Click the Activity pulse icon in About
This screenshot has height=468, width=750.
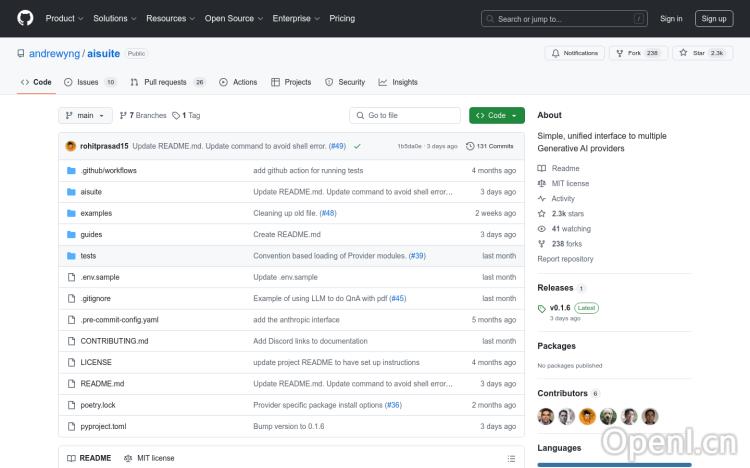pyautogui.click(x=542, y=199)
